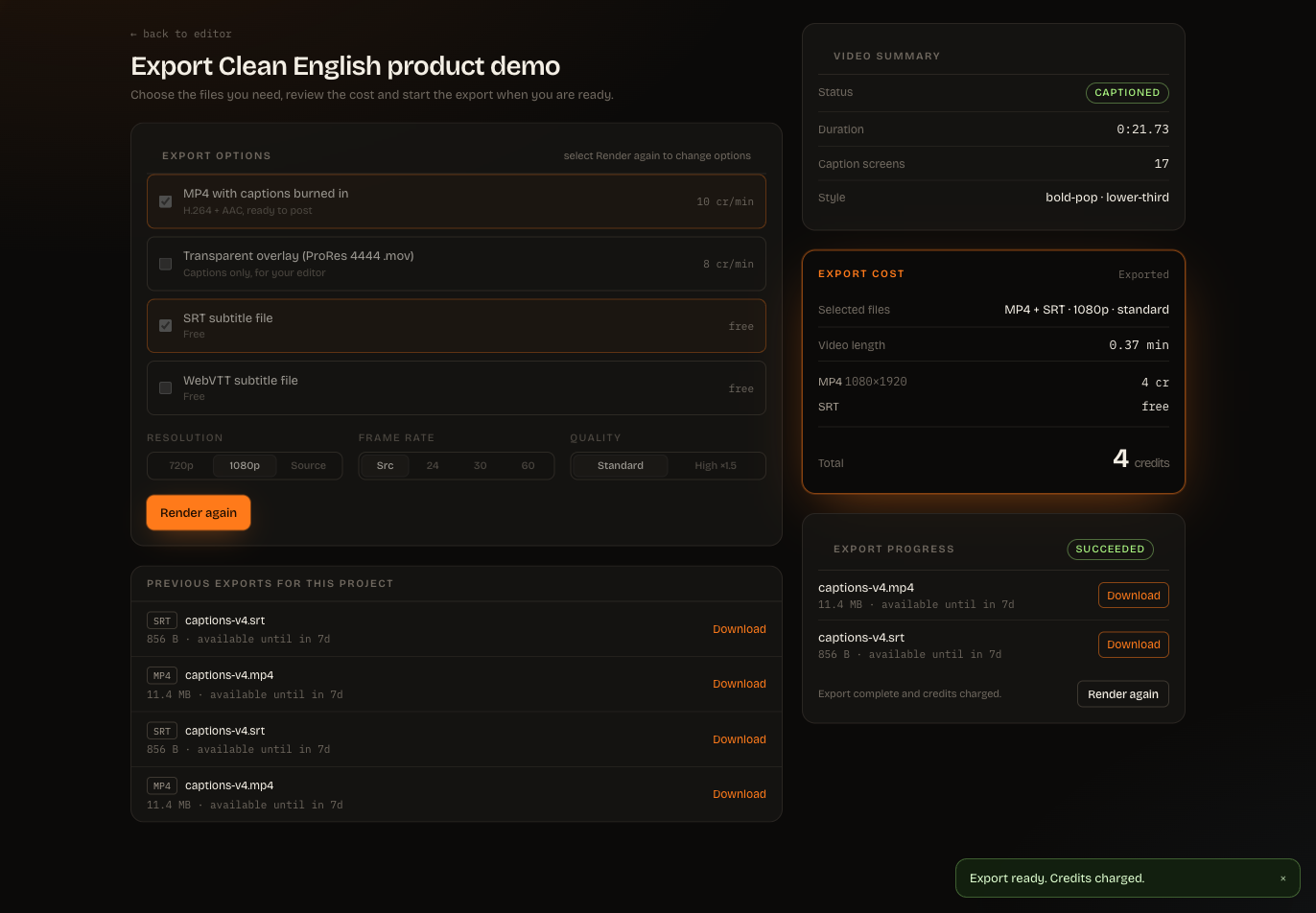Click the 8 cr/min price label

pos(728,264)
